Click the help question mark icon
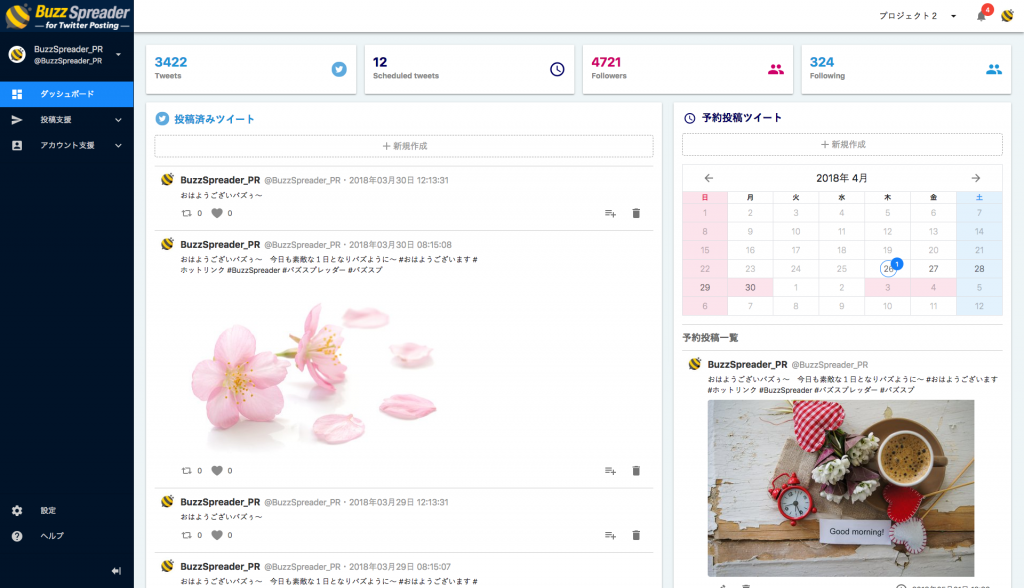The height and width of the screenshot is (588, 1024). click(17, 536)
